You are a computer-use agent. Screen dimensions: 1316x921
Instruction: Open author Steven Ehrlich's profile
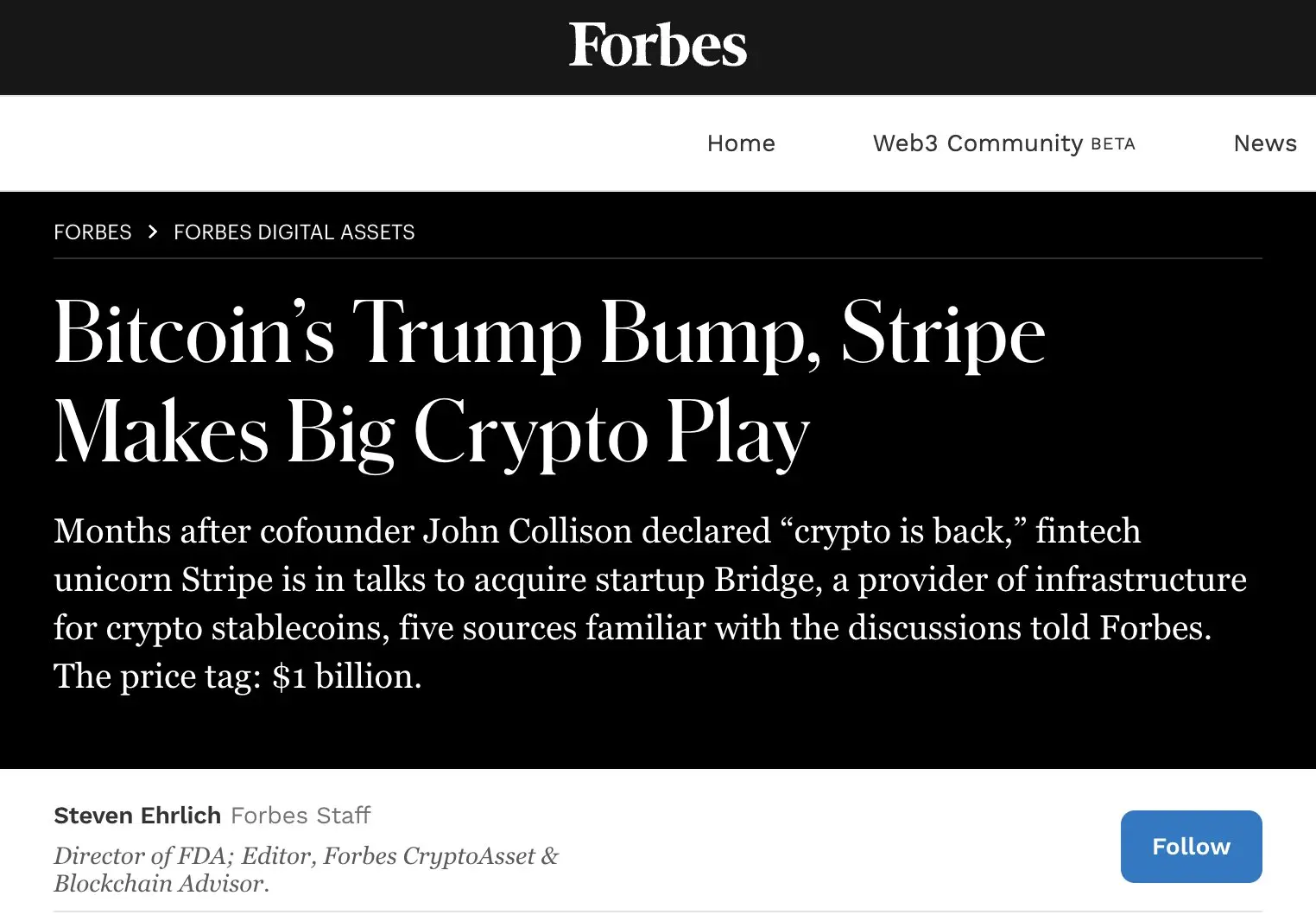point(137,816)
